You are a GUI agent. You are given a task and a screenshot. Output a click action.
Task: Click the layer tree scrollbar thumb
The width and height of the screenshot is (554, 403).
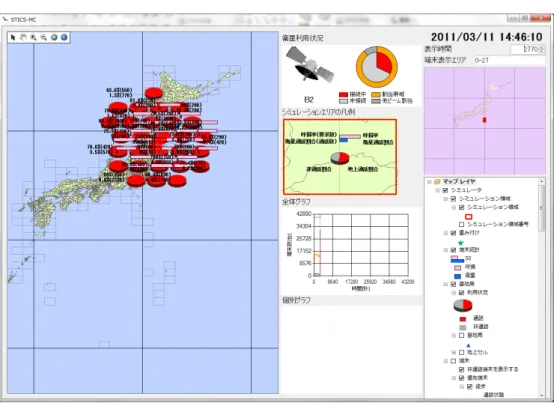(x=541, y=208)
